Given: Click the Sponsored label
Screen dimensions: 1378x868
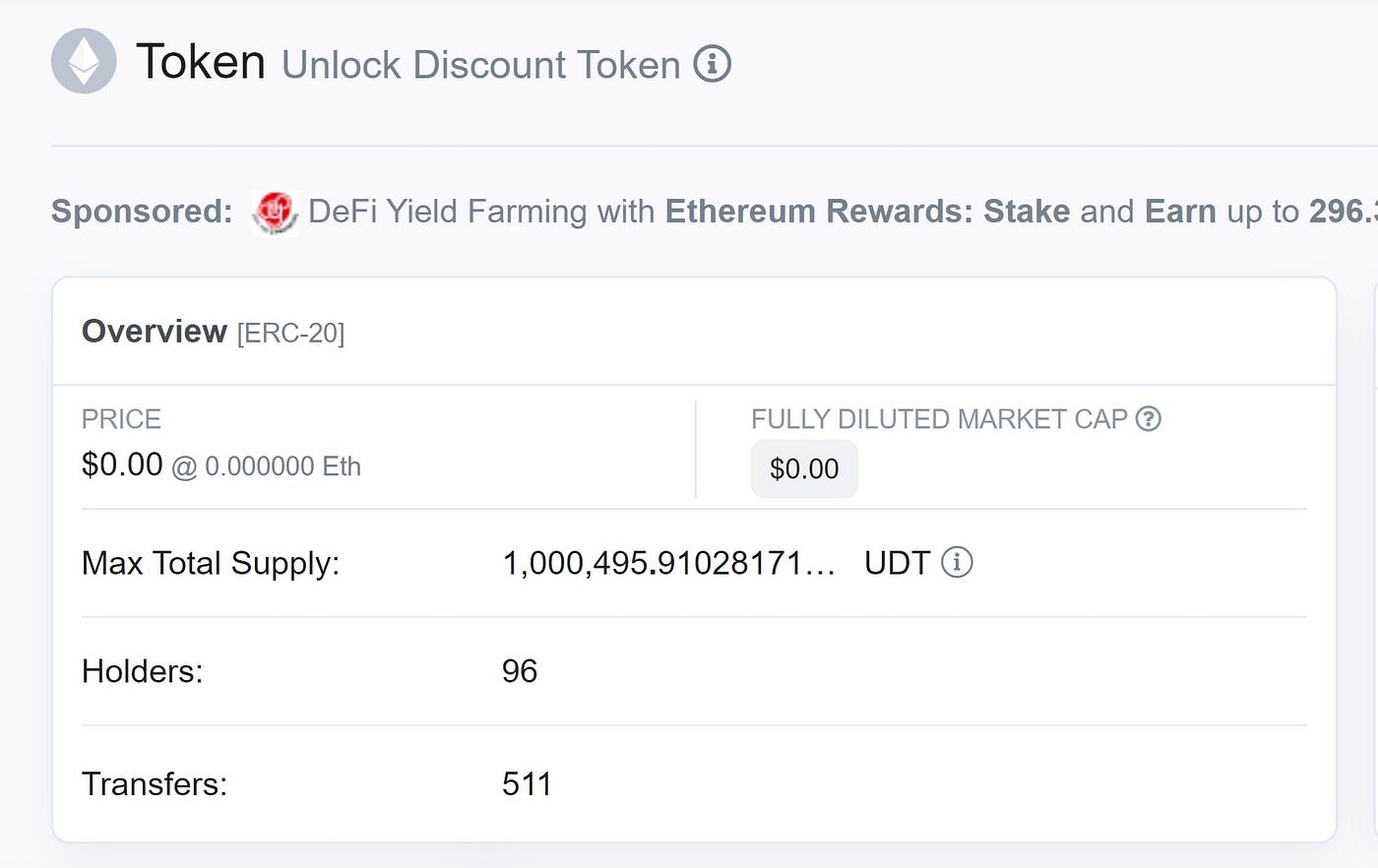Looking at the screenshot, I should pos(142,211).
